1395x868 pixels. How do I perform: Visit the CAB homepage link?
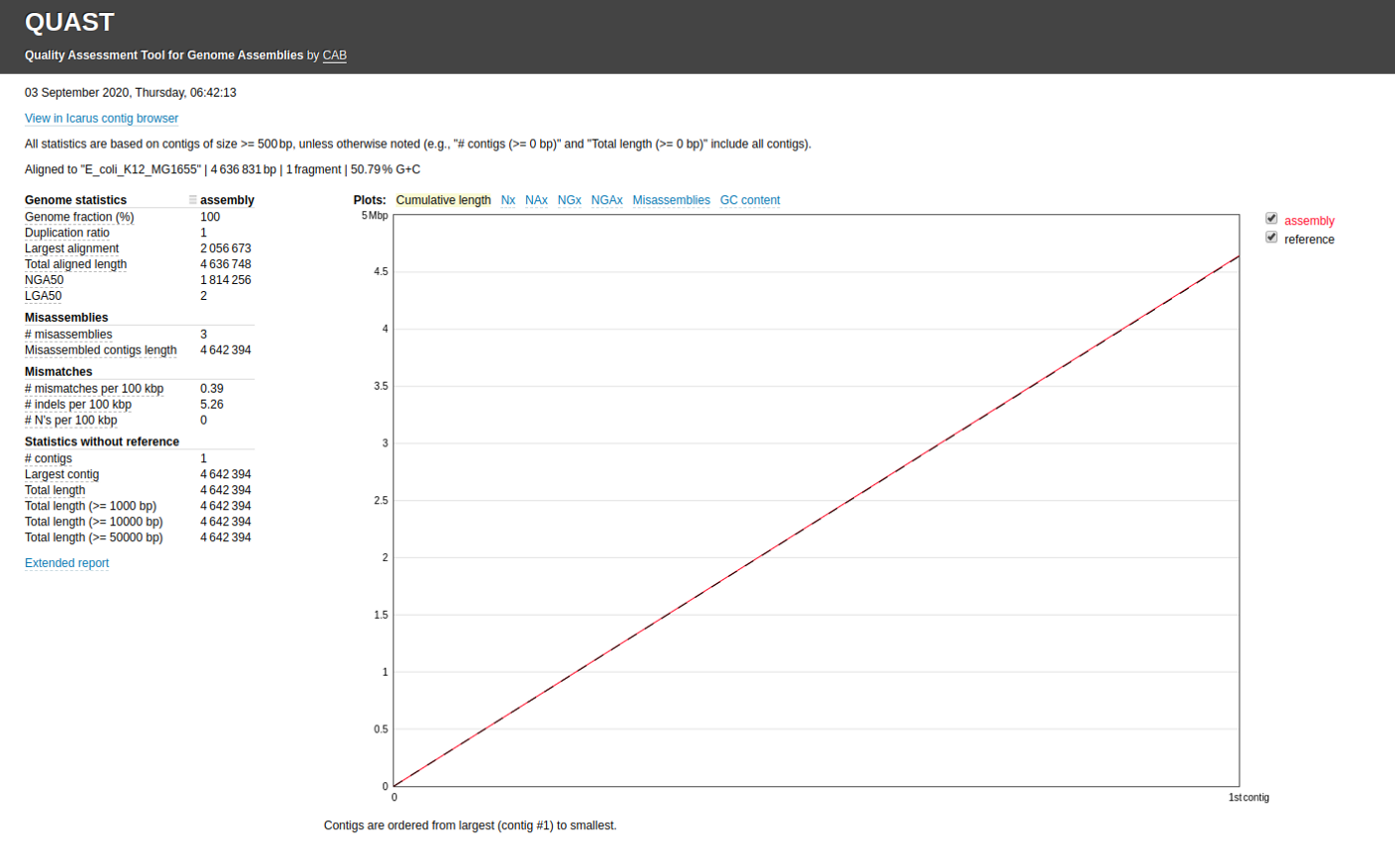click(334, 55)
